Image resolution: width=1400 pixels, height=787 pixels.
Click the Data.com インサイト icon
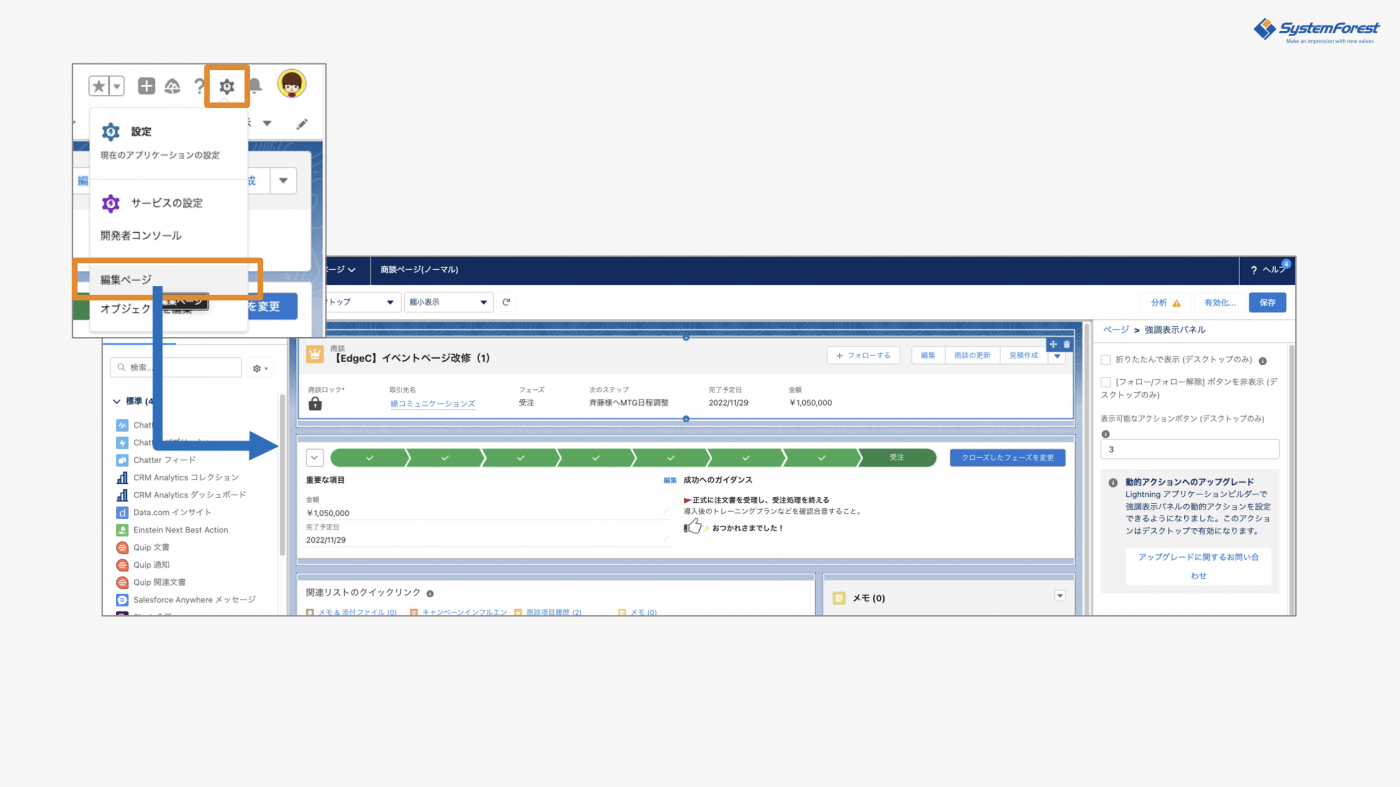pos(122,512)
